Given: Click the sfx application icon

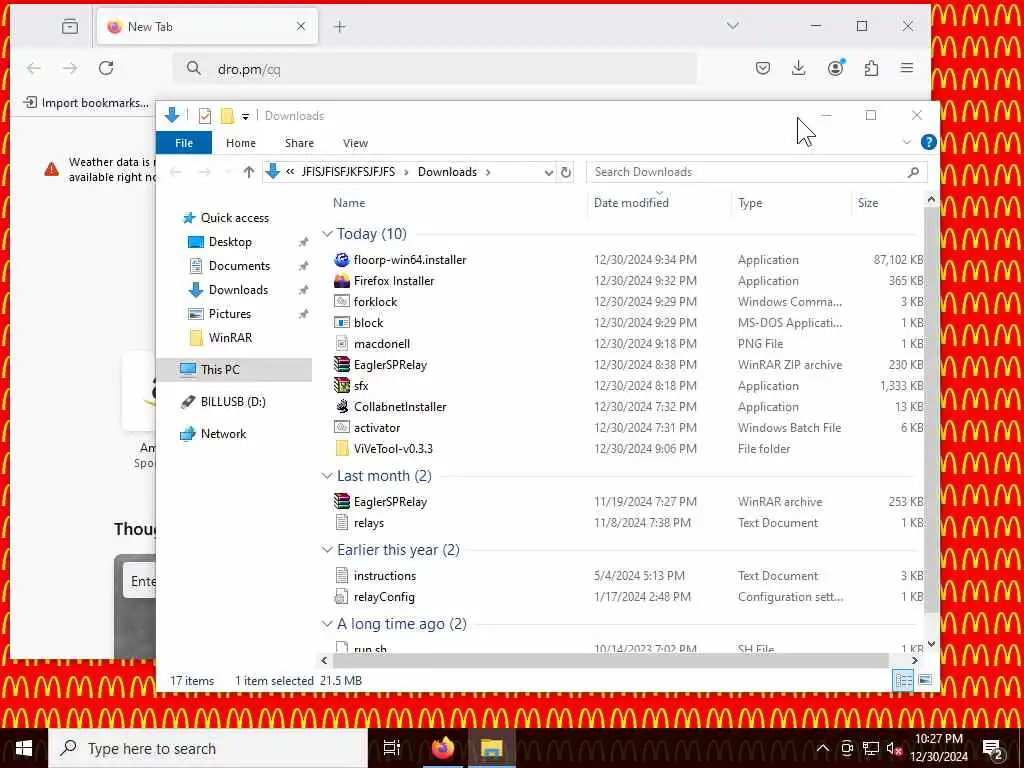Looking at the screenshot, I should tap(342, 385).
